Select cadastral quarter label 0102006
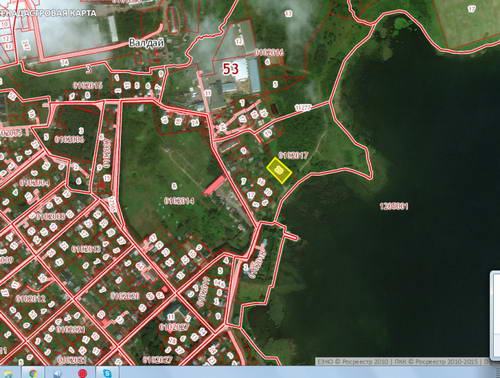 click(x=70, y=139)
